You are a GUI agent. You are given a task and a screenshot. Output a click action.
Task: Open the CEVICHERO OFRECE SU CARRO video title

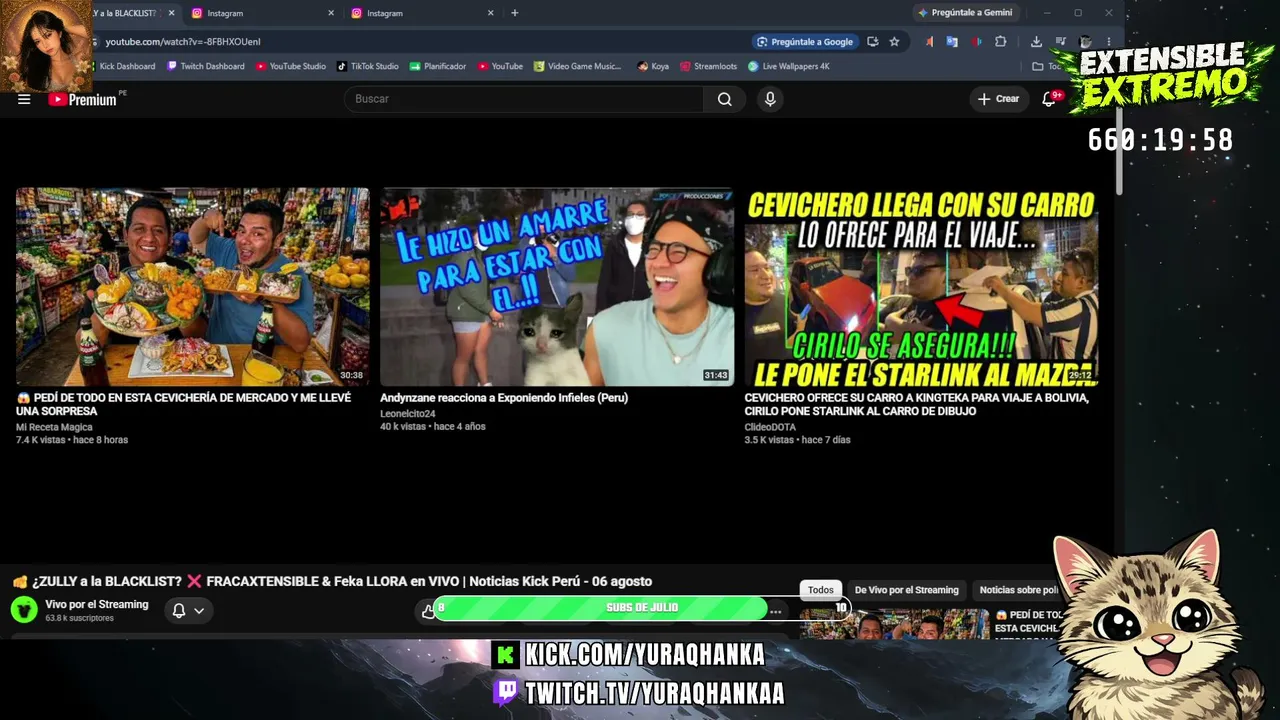pos(917,404)
